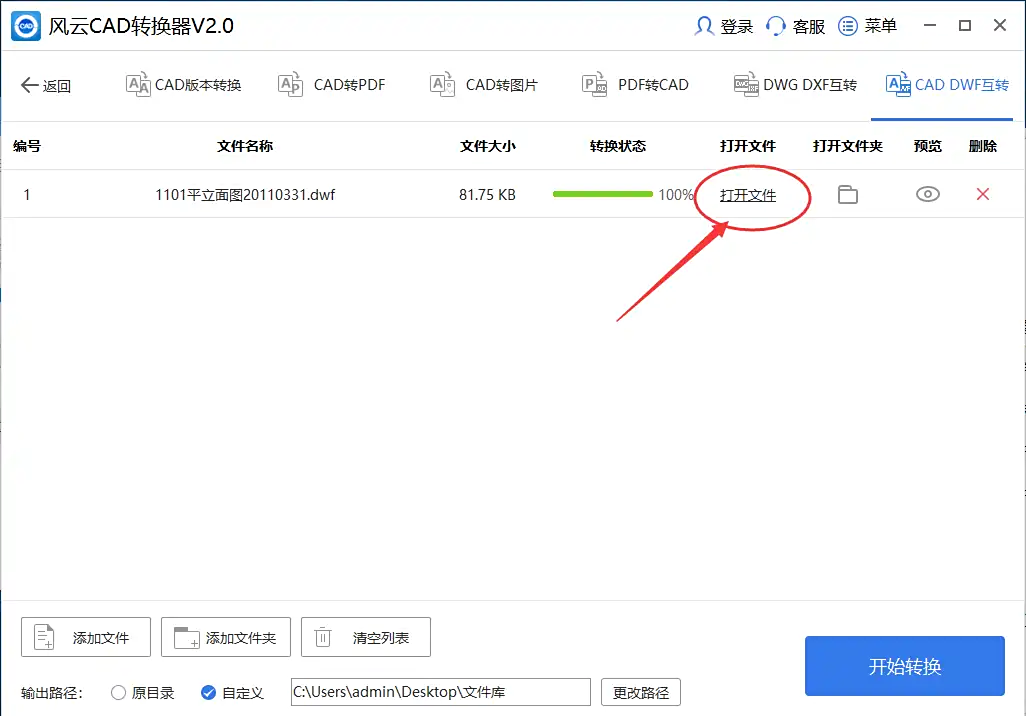Click the output path input field
This screenshot has width=1026, height=716.
[440, 691]
